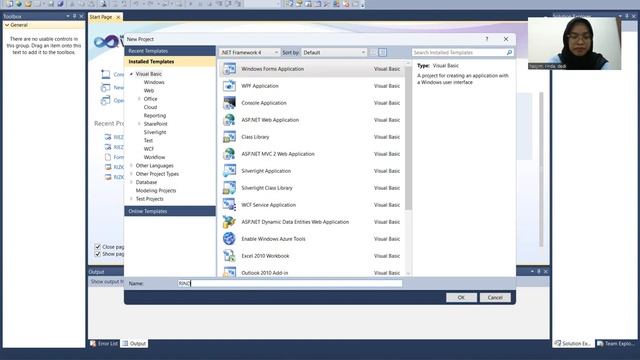The width and height of the screenshot is (640, 360).
Task: Expand the Database tree node
Action: coord(131,182)
